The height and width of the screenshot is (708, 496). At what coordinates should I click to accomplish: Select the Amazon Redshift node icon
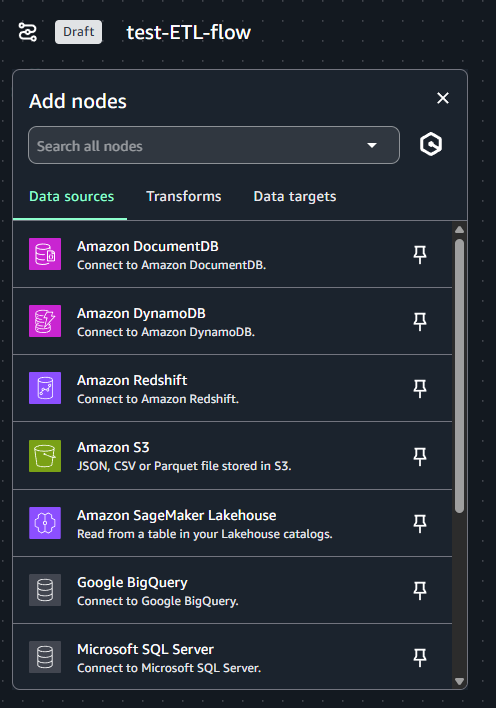point(45,388)
